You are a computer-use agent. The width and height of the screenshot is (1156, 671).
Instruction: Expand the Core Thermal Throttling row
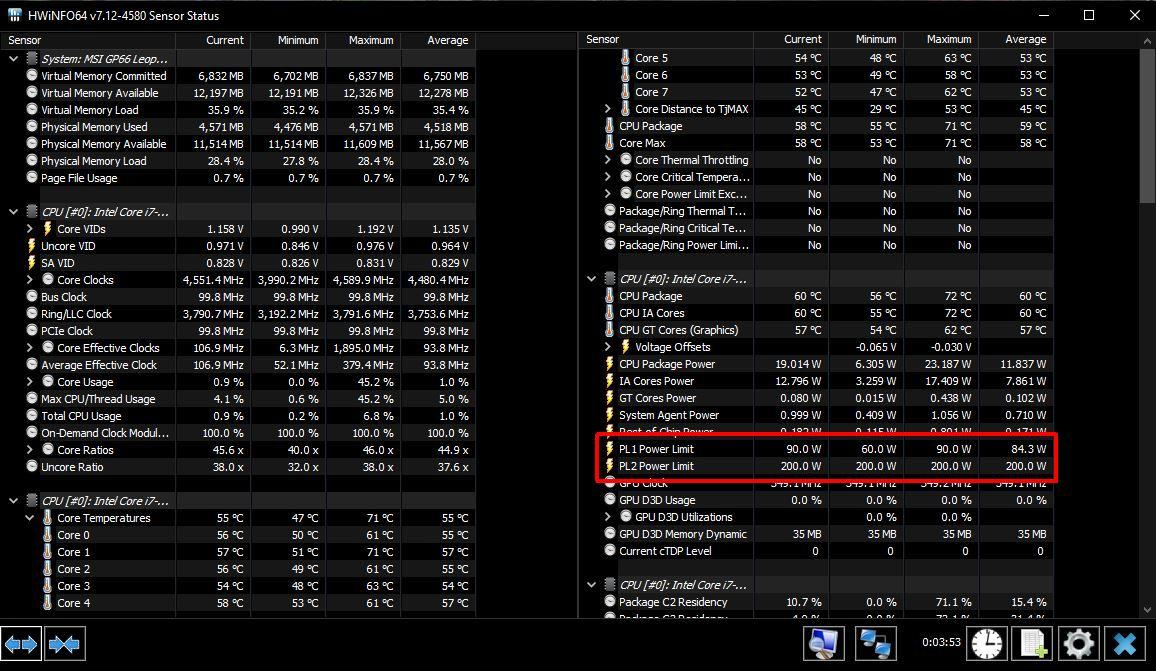(x=607, y=159)
